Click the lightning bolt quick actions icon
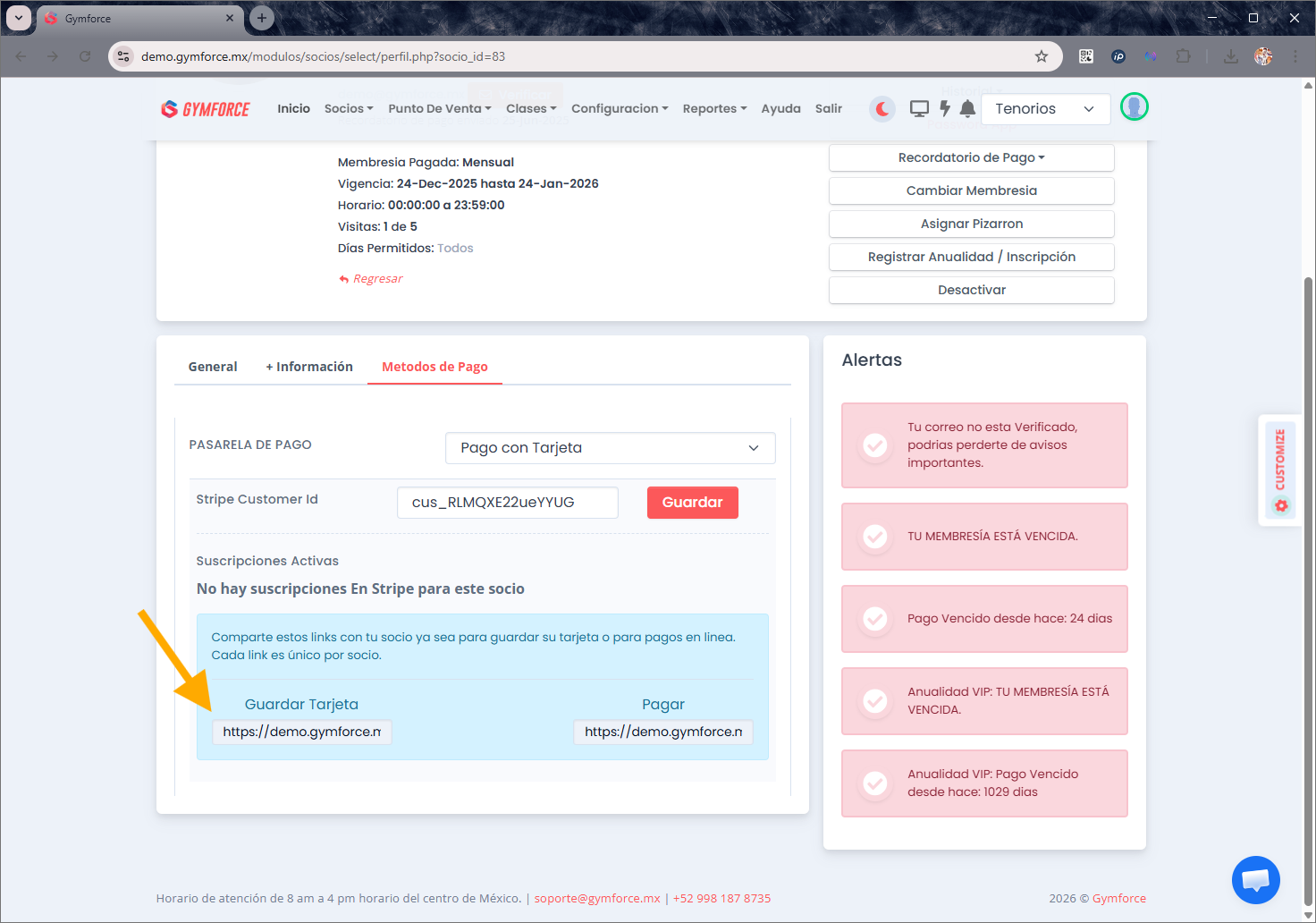The image size is (1316, 923). point(944,109)
